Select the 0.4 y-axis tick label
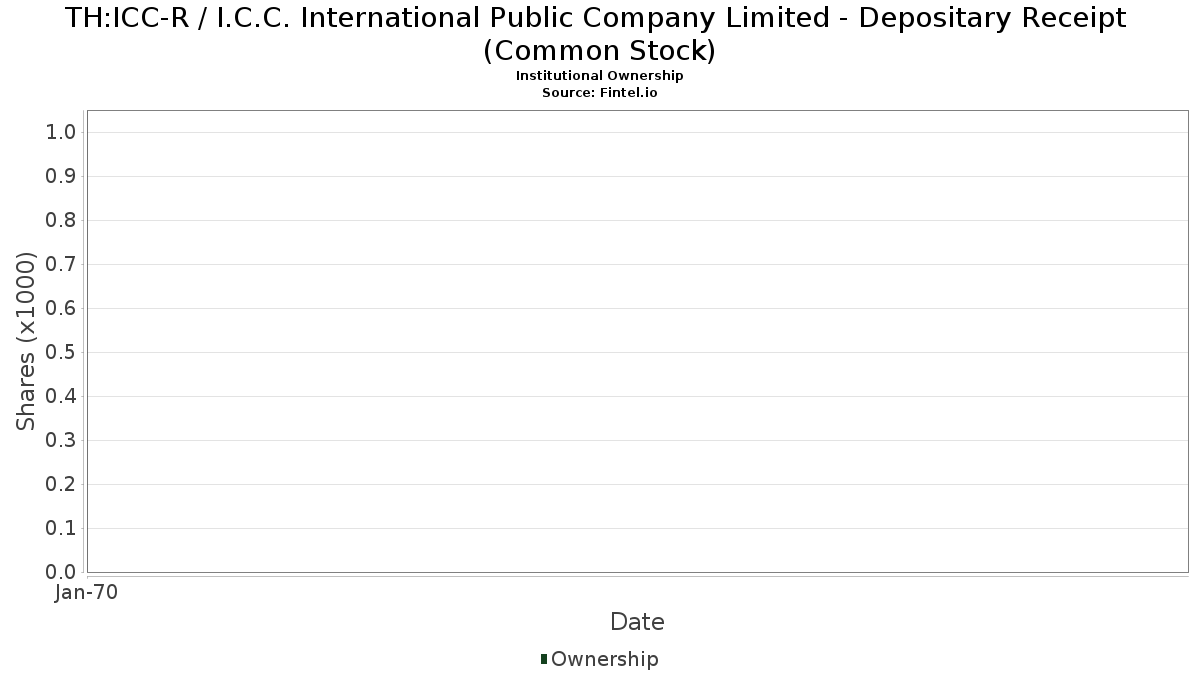1200x675 pixels. (x=62, y=397)
